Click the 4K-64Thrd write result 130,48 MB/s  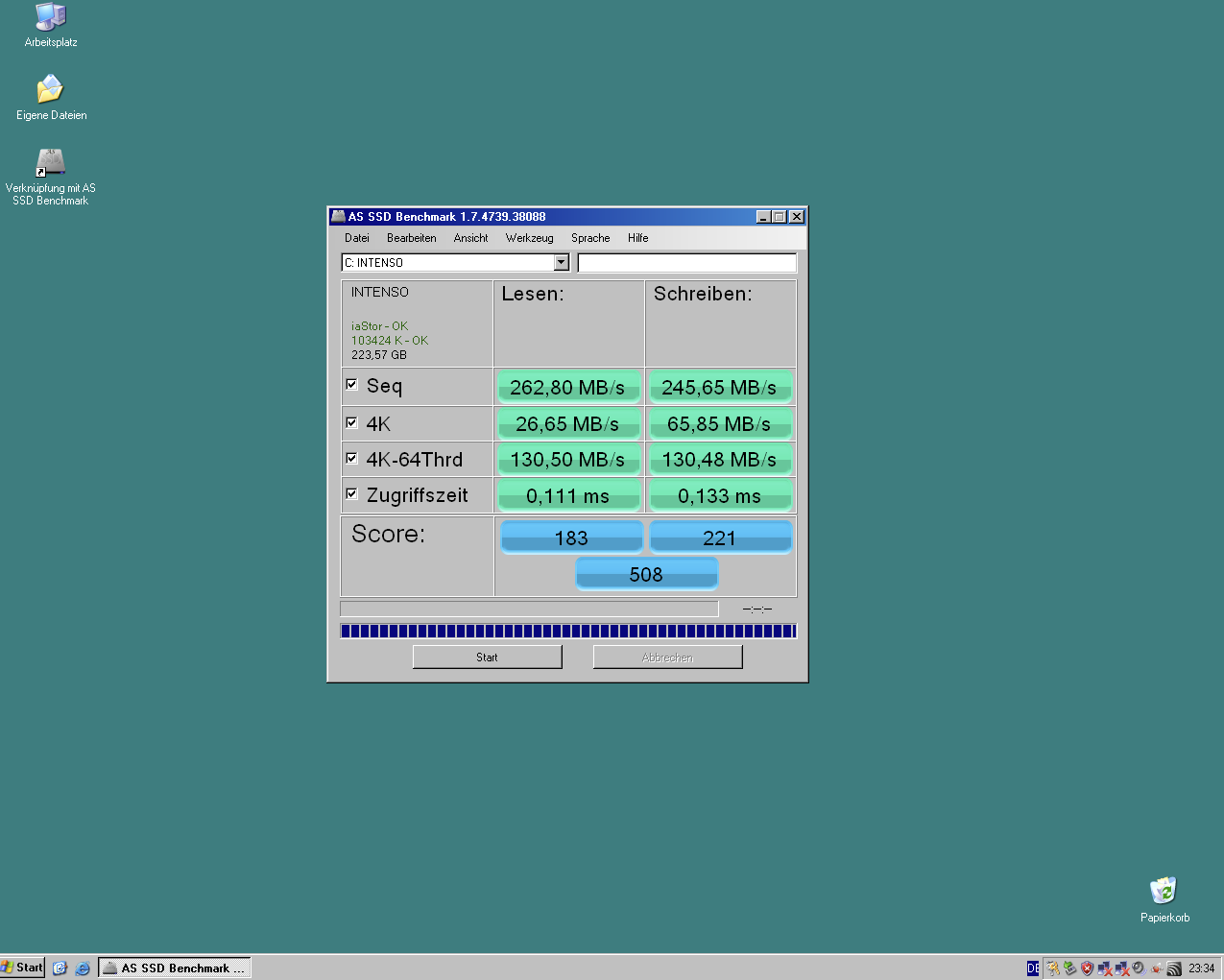[719, 459]
